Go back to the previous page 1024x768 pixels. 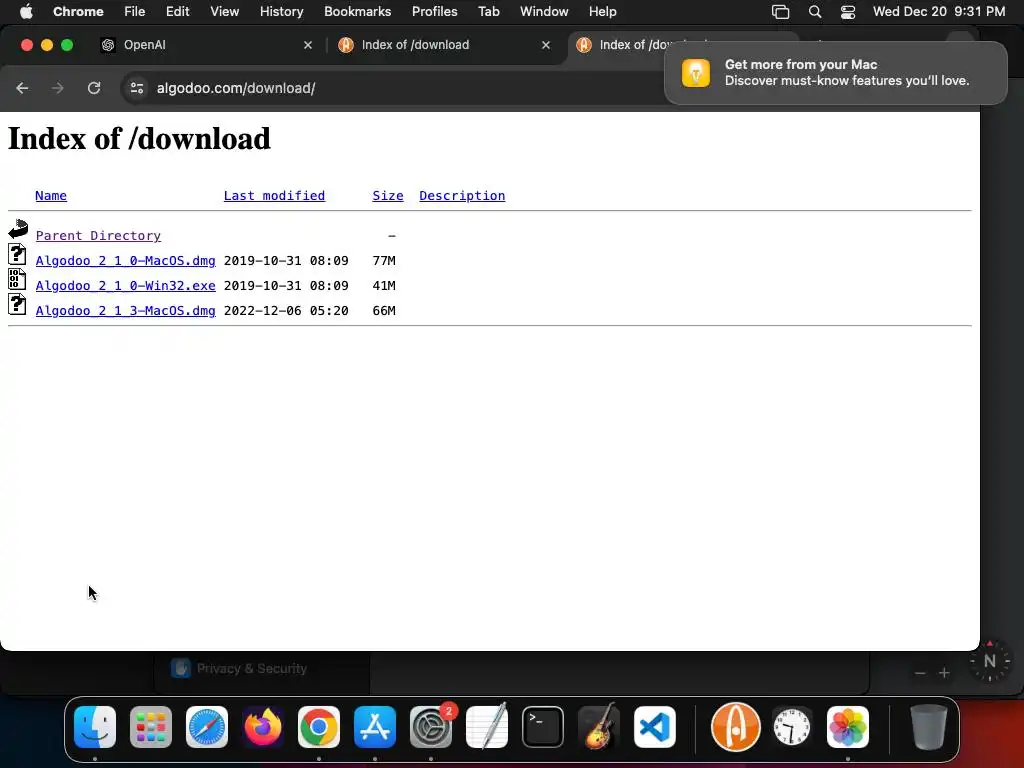(x=22, y=88)
